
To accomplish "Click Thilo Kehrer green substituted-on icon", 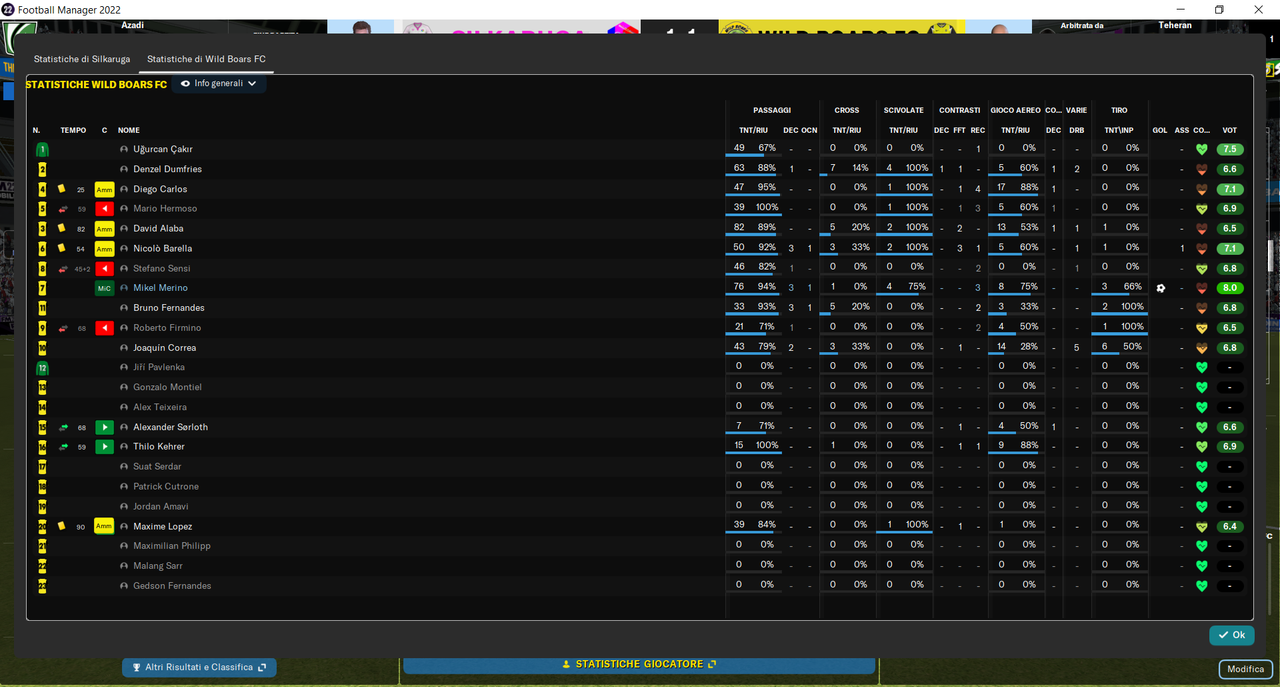I will point(104,447).
